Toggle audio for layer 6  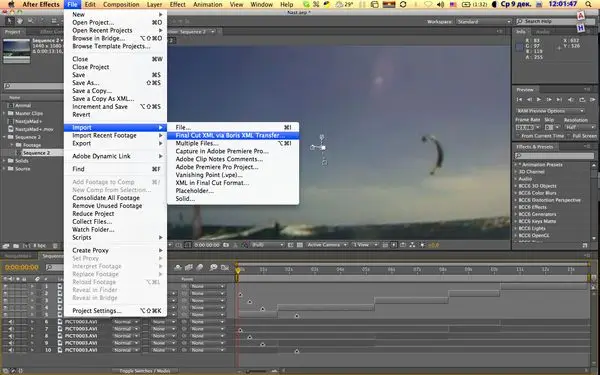click(11, 322)
